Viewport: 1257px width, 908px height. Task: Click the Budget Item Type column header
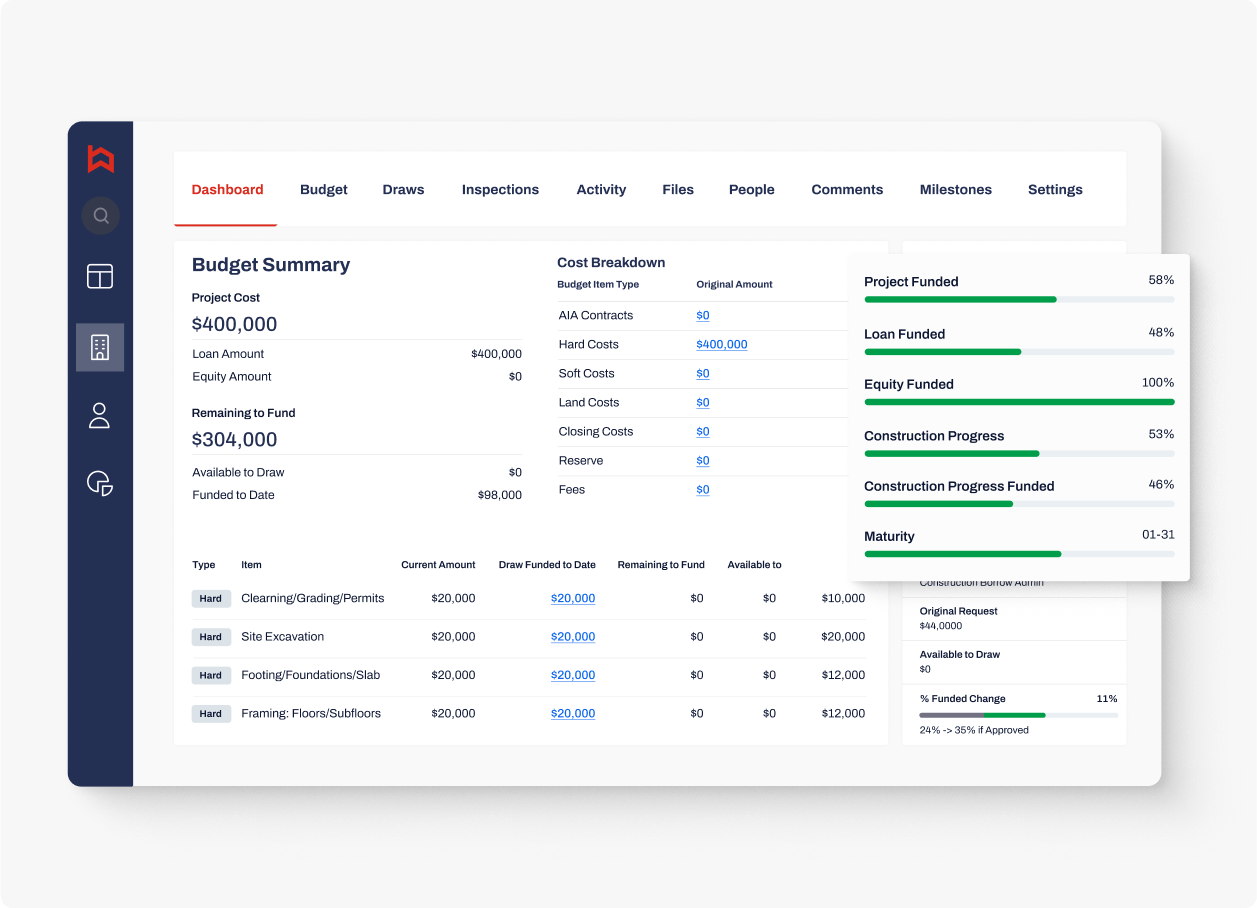pos(598,285)
